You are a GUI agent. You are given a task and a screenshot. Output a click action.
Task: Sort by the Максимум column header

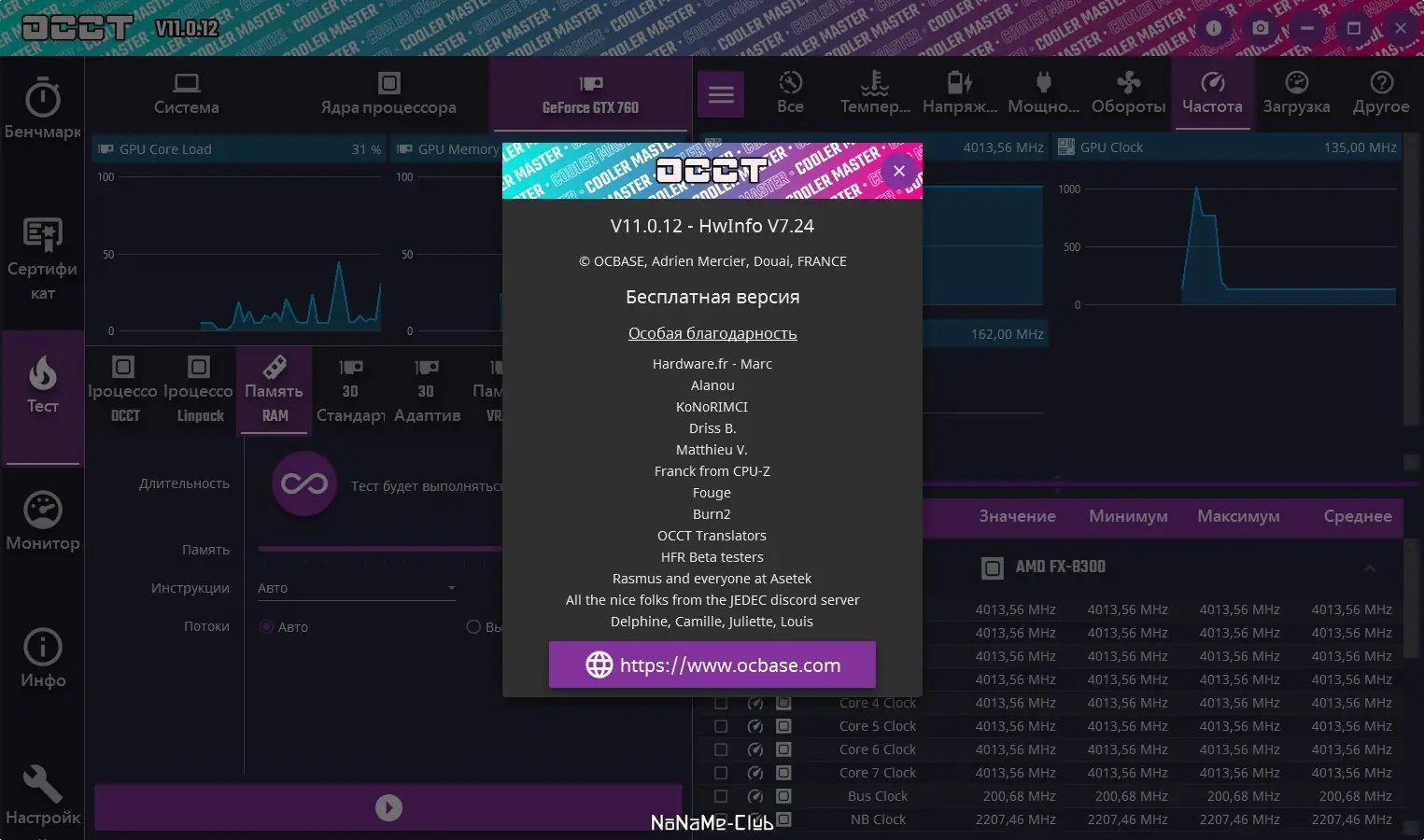click(x=1239, y=516)
